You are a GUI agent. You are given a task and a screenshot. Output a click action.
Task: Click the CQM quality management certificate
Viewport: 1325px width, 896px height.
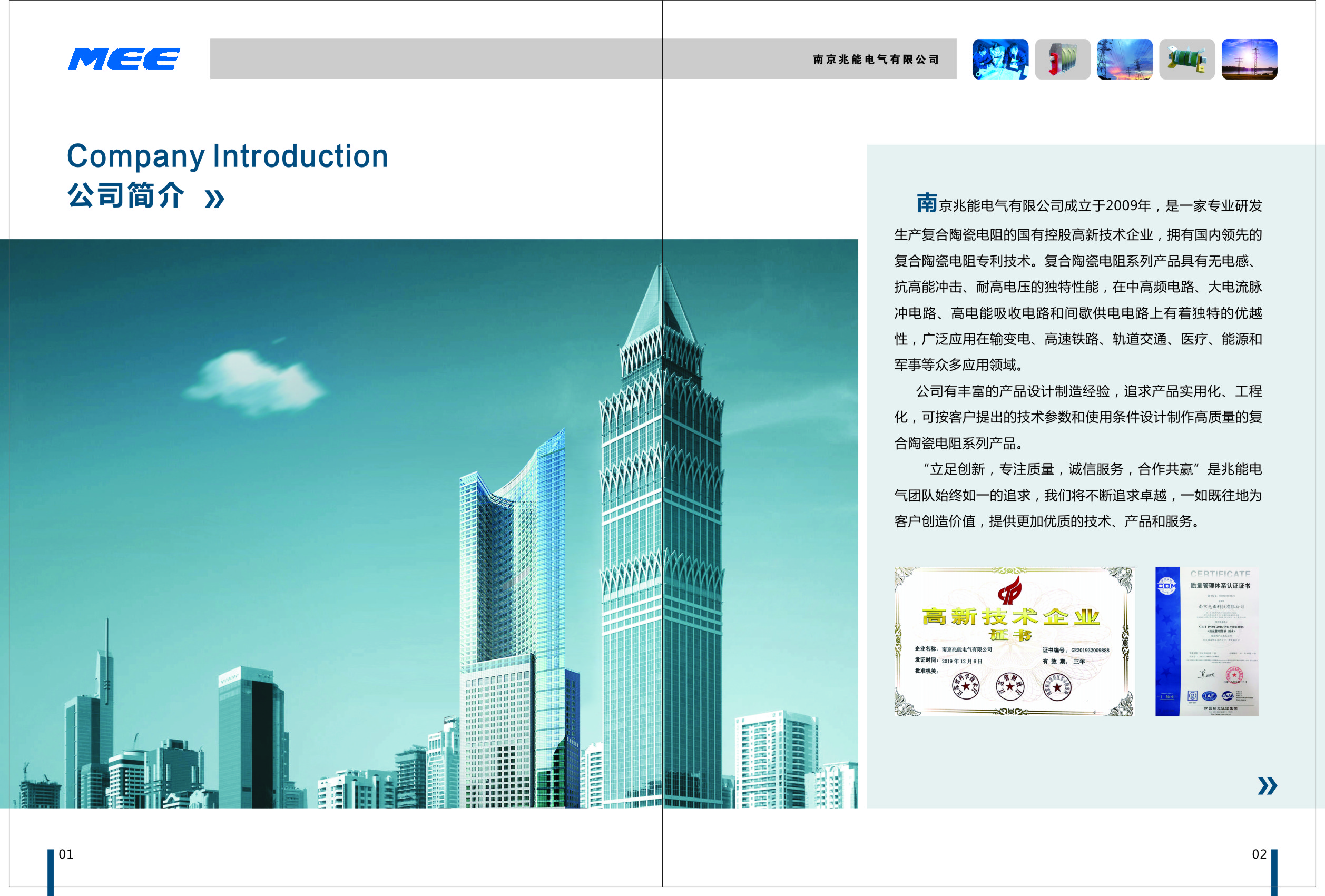[x=1206, y=641]
